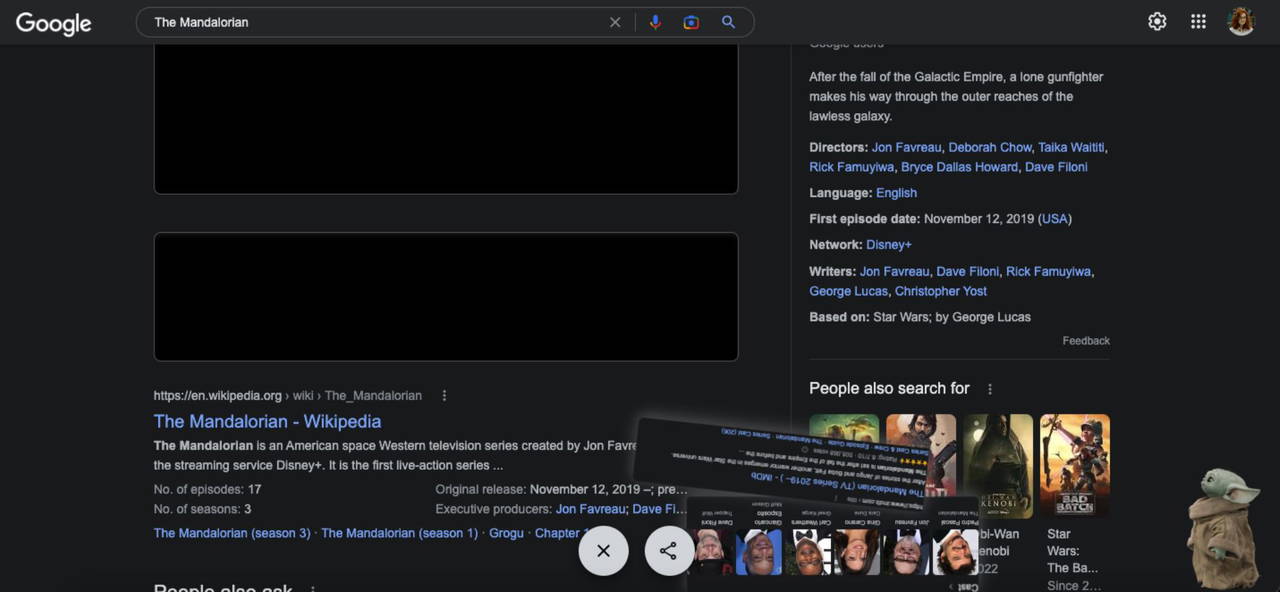The height and width of the screenshot is (592, 1280).
Task: Open Google settings gear
Action: click(1157, 22)
